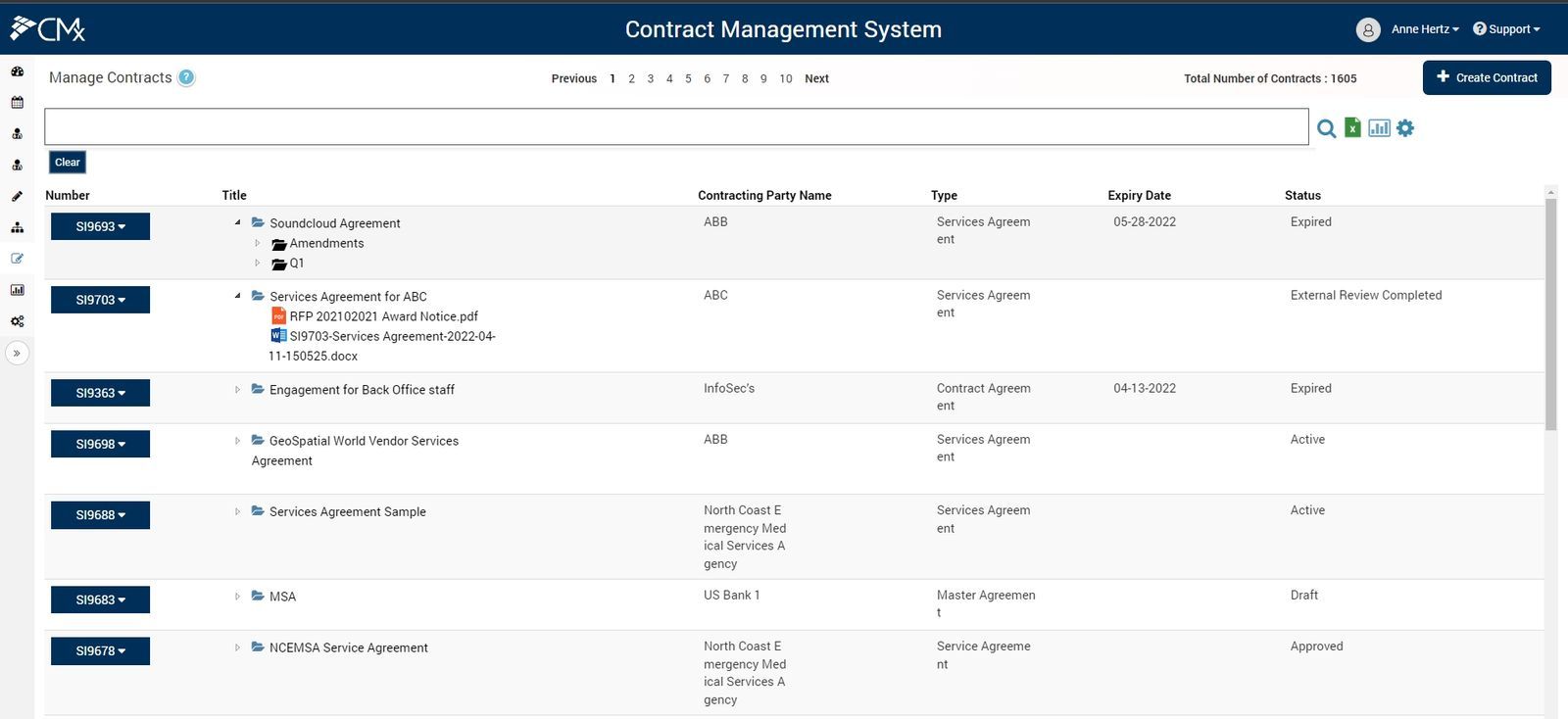Go to page 2
1568x719 pixels.
[631, 78]
